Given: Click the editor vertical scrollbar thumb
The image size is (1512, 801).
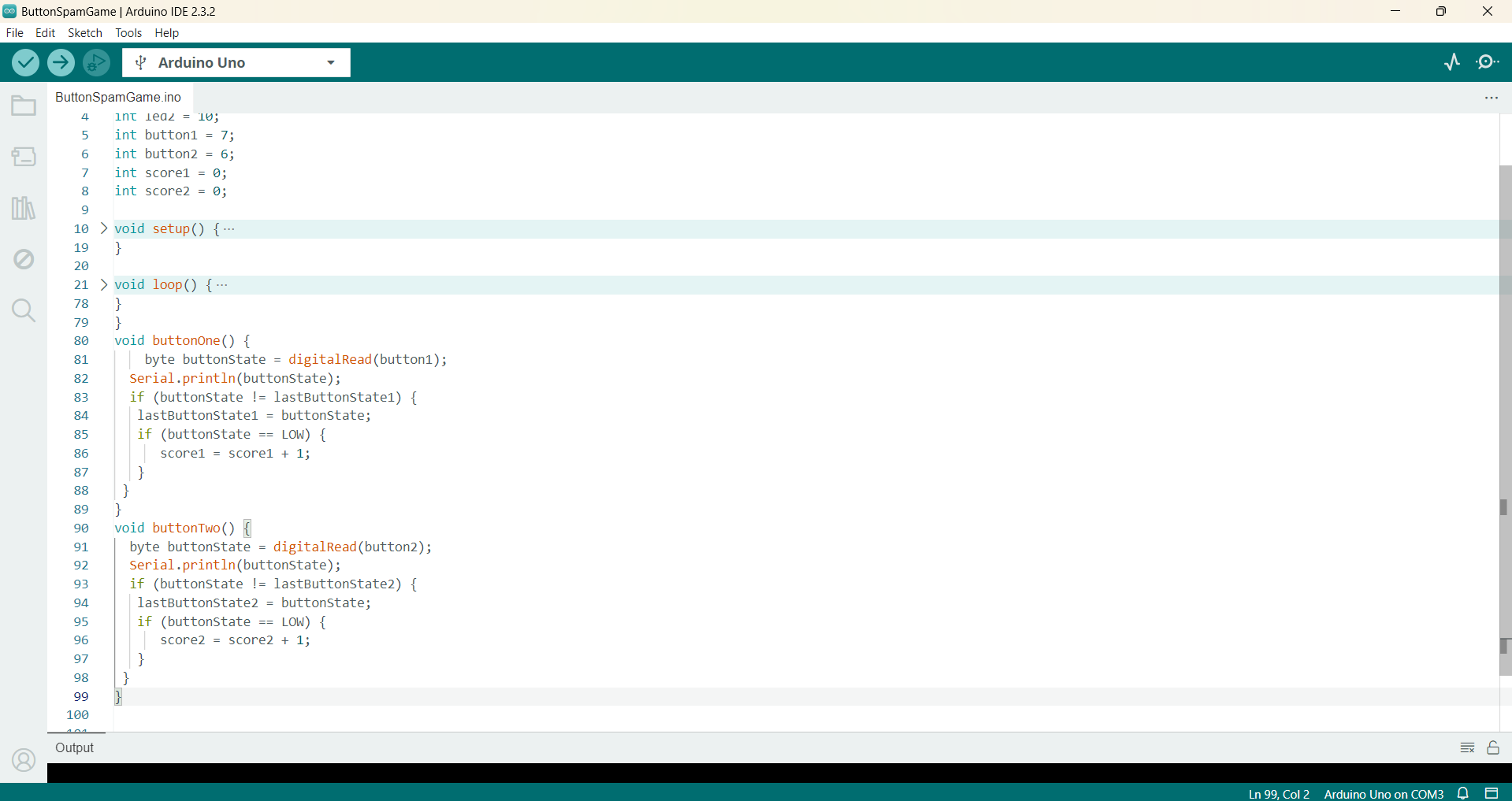Looking at the screenshot, I should click(x=1505, y=421).
